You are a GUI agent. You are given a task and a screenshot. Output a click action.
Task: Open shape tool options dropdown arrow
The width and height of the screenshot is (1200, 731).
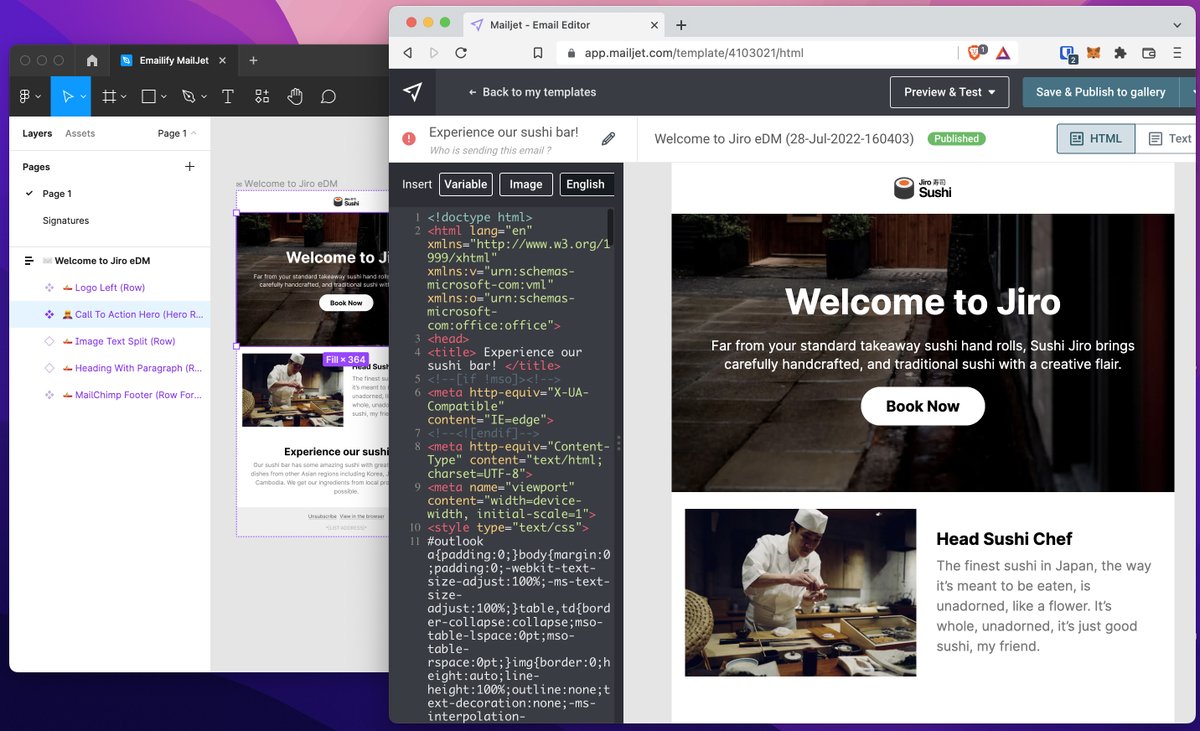click(x=164, y=97)
